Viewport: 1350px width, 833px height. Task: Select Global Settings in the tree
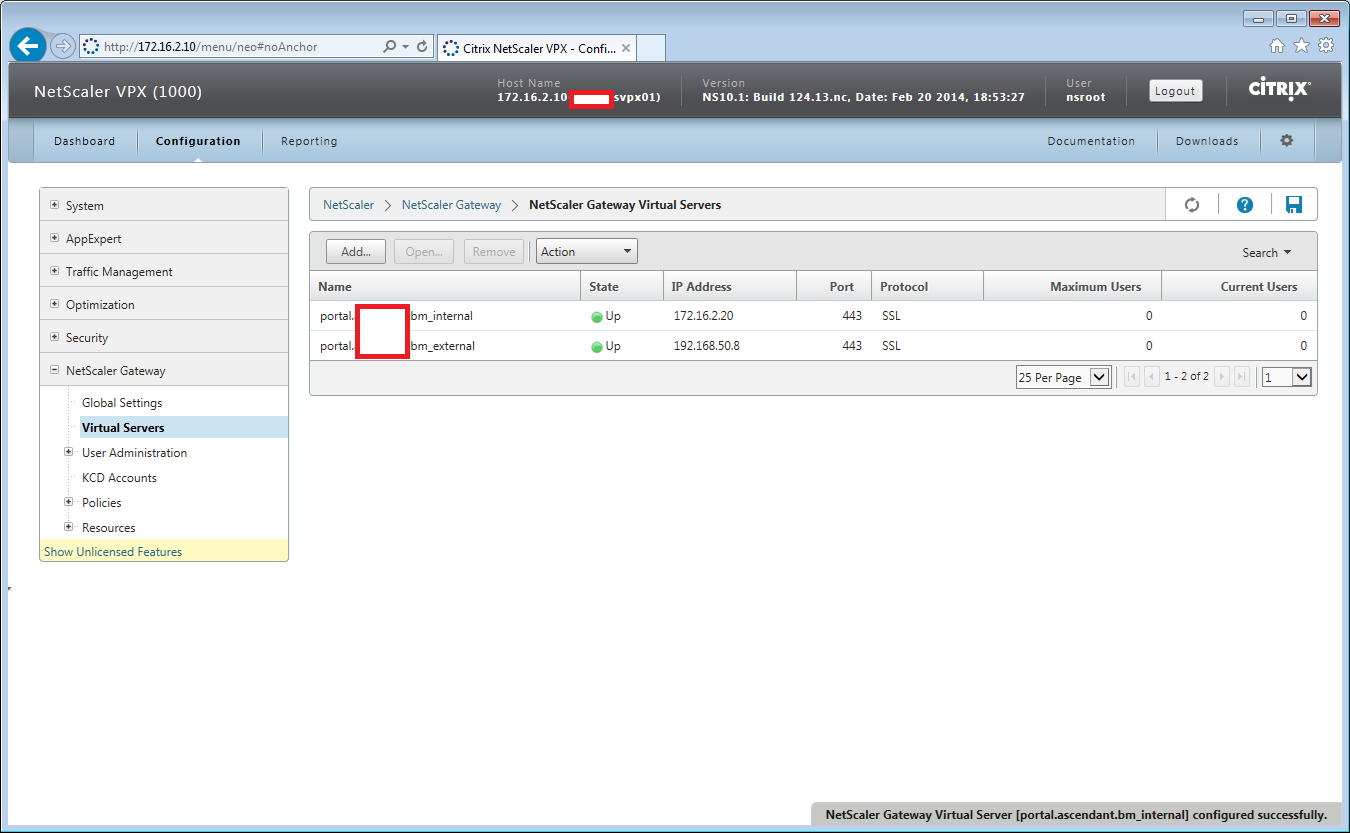tap(122, 402)
